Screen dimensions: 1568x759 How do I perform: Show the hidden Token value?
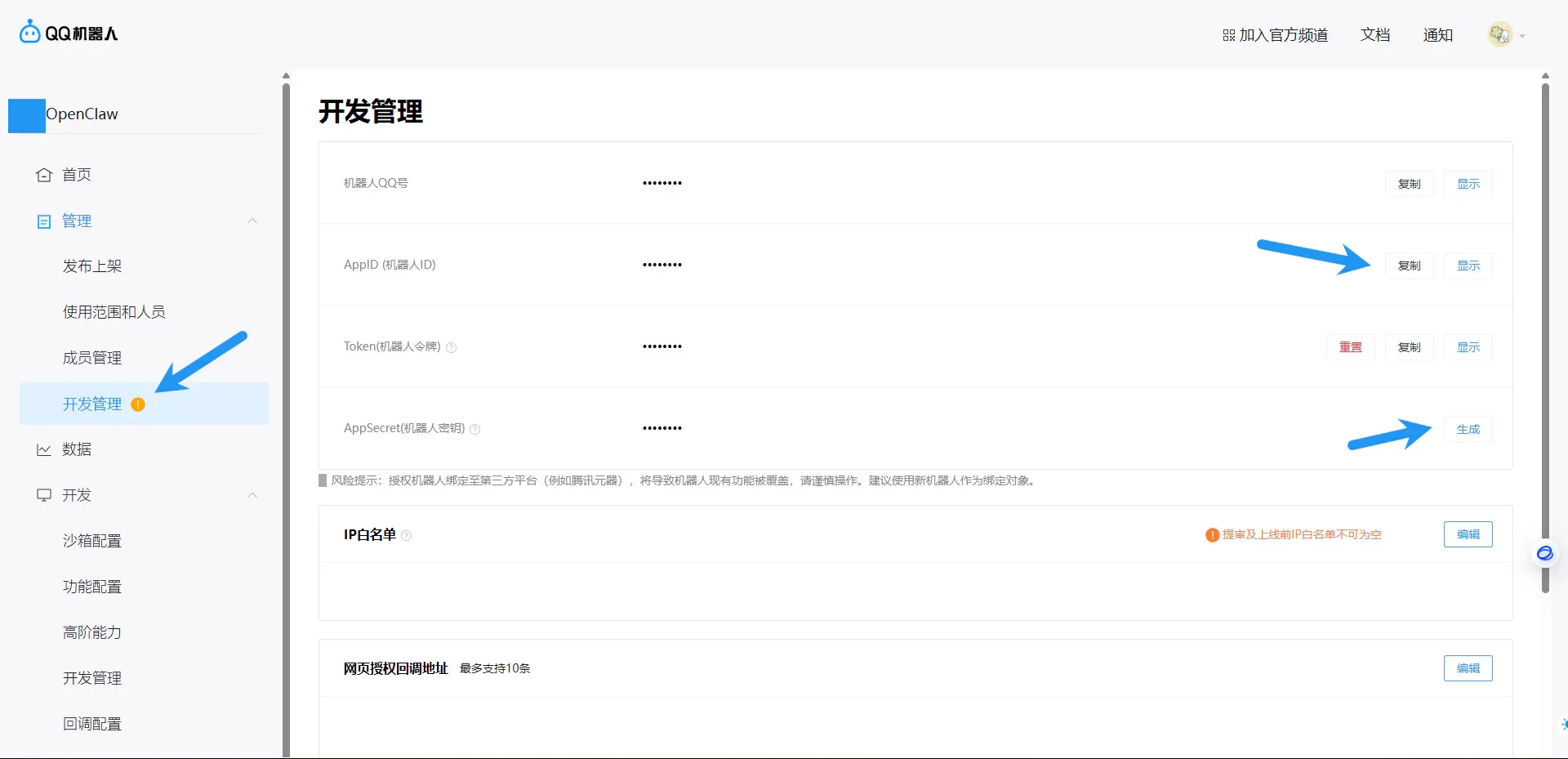(1468, 347)
